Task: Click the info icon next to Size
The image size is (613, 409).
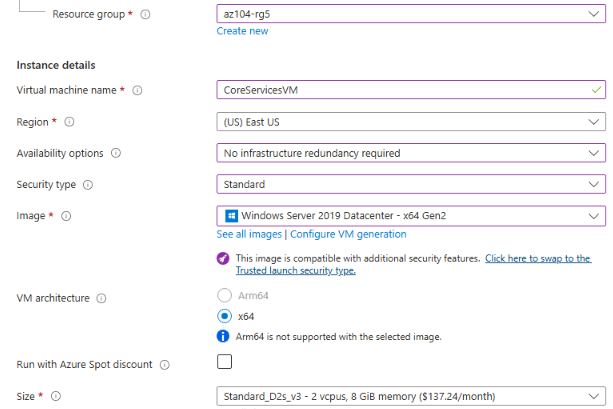Action: coord(55,396)
